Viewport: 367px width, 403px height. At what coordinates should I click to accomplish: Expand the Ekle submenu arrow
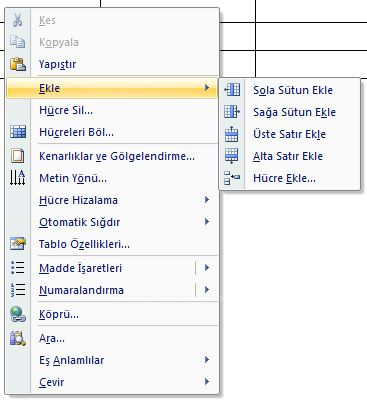207,88
